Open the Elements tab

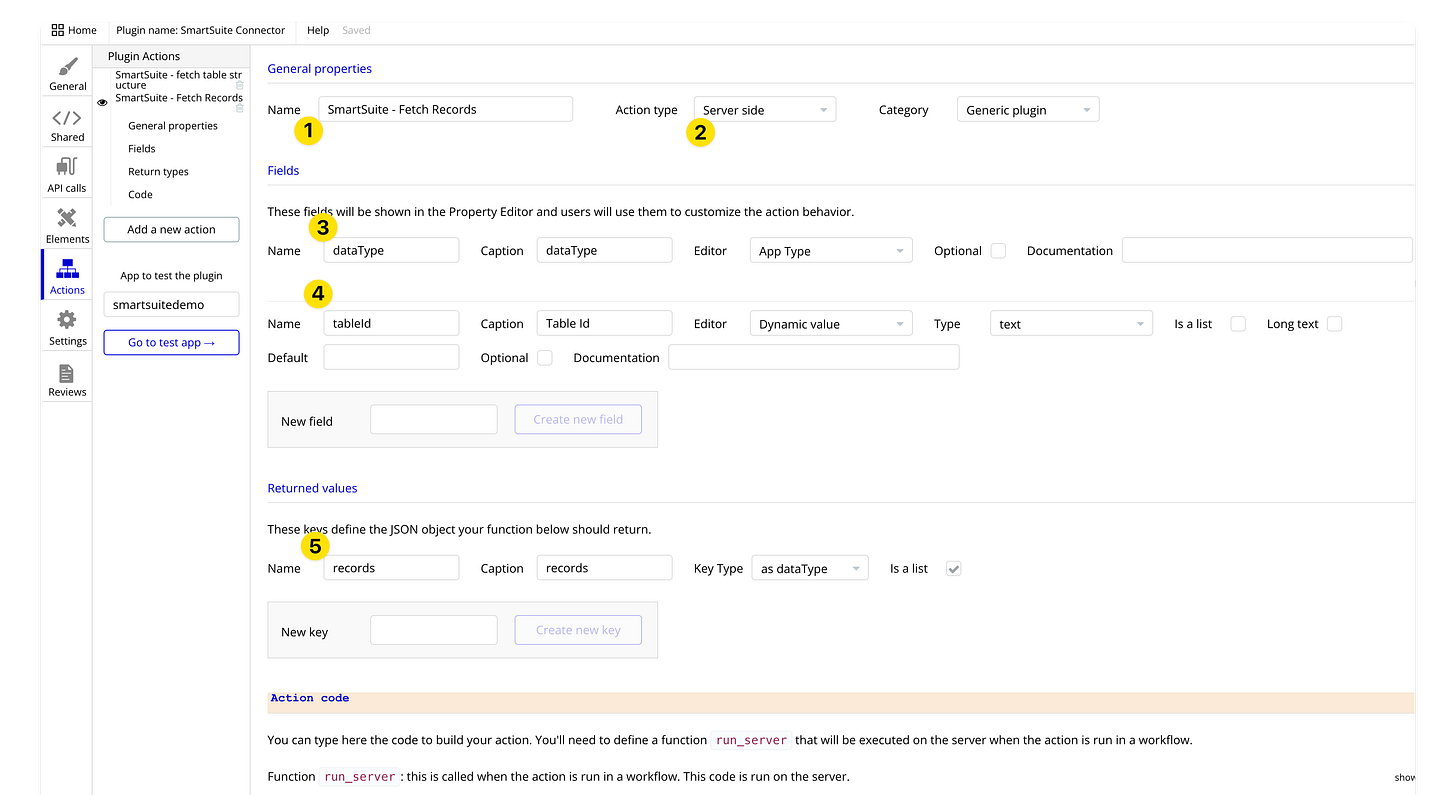coord(67,227)
